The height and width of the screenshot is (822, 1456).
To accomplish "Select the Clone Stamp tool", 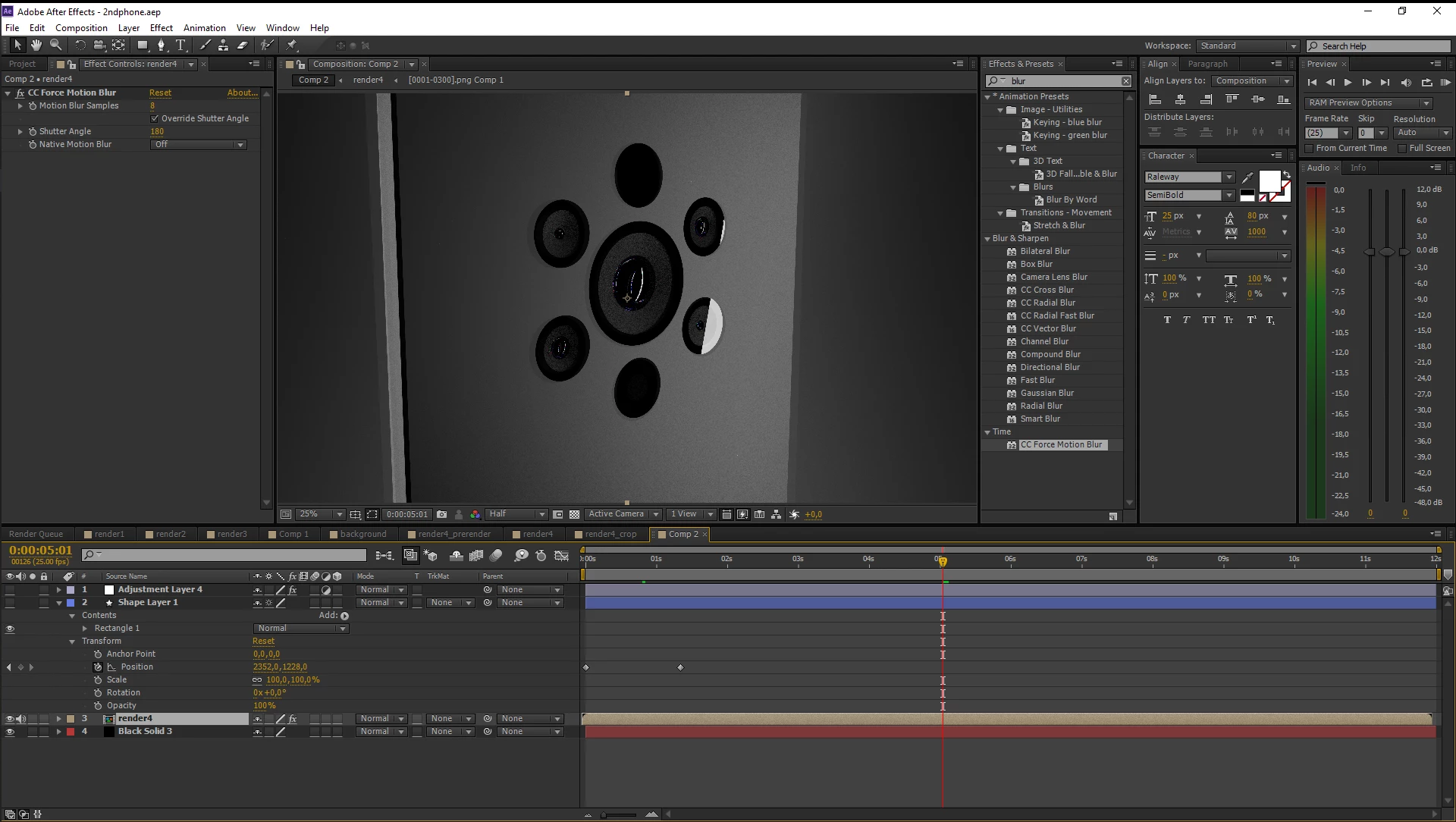I will [223, 45].
